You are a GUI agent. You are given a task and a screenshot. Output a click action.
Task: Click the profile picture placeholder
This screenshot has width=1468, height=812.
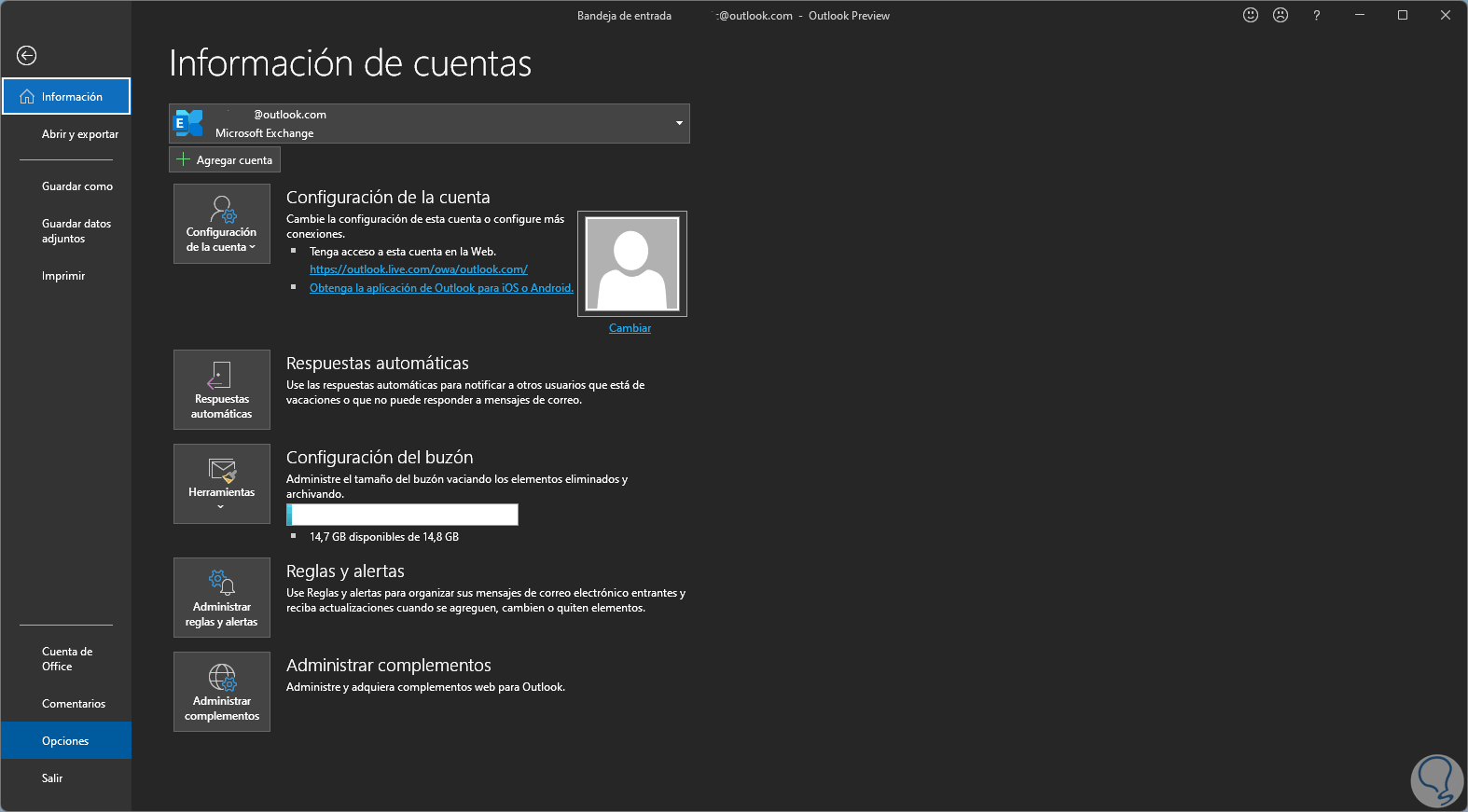632,264
